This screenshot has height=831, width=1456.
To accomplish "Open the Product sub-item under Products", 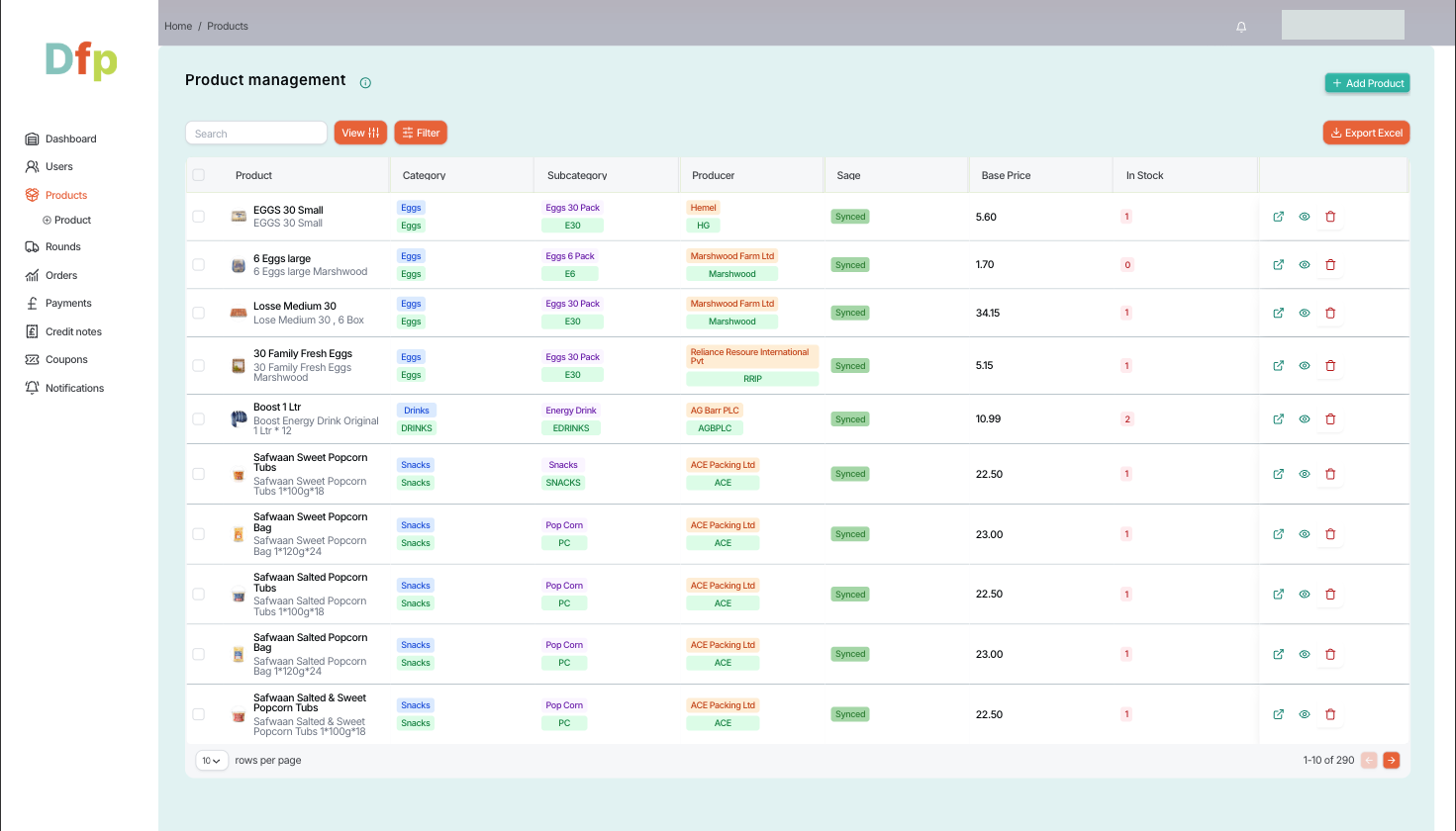I will tap(67, 221).
